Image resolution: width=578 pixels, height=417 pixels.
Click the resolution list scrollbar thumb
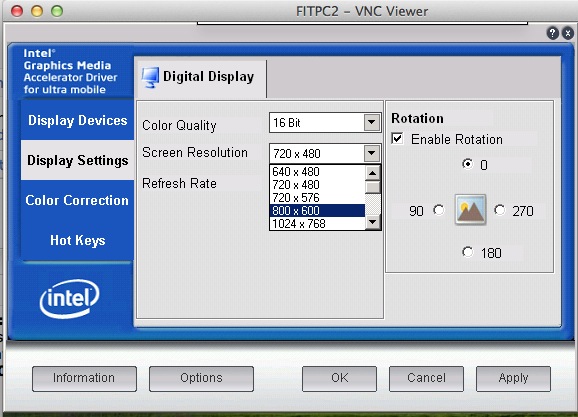point(373,187)
